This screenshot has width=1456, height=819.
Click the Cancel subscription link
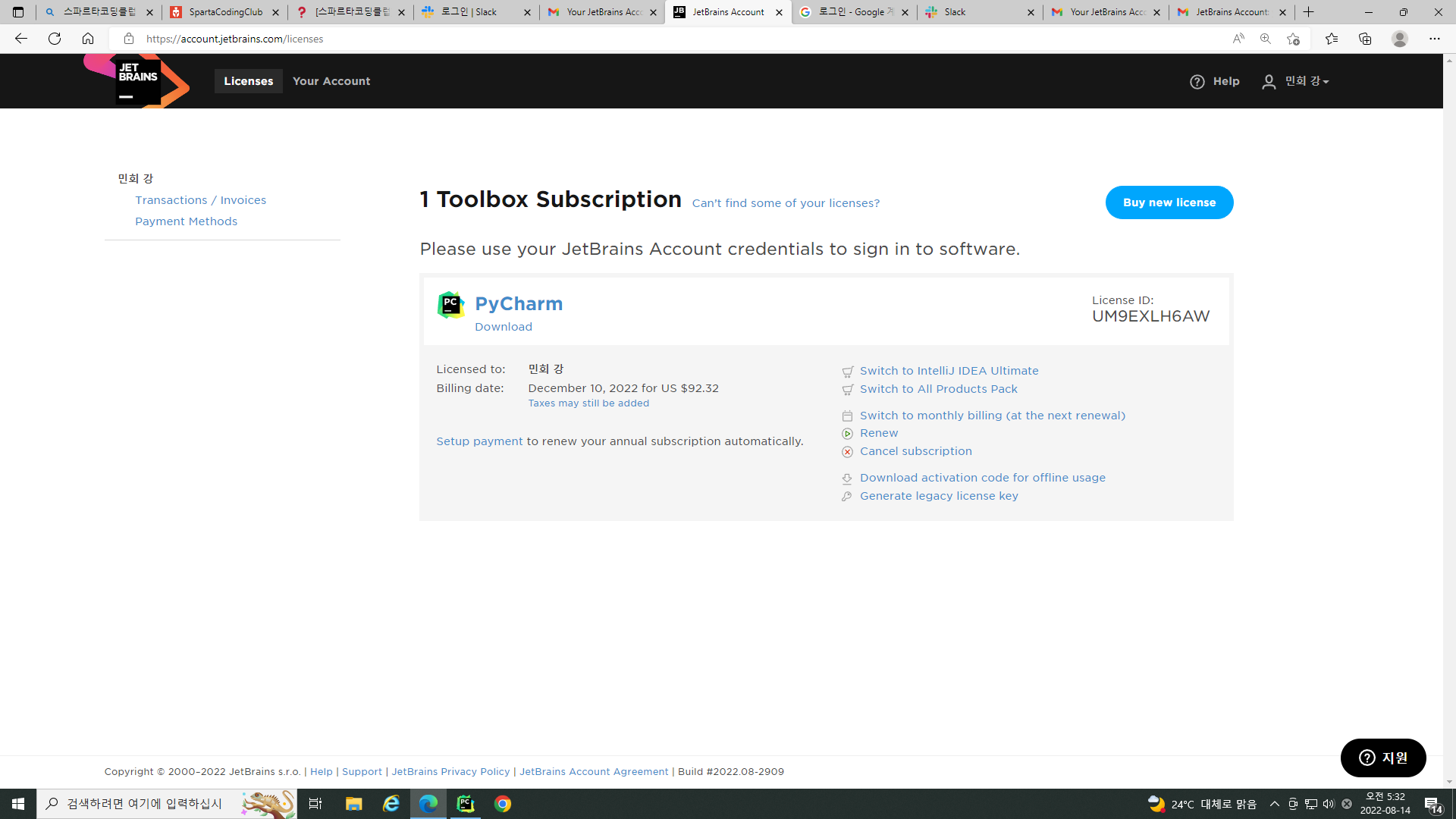click(x=916, y=451)
